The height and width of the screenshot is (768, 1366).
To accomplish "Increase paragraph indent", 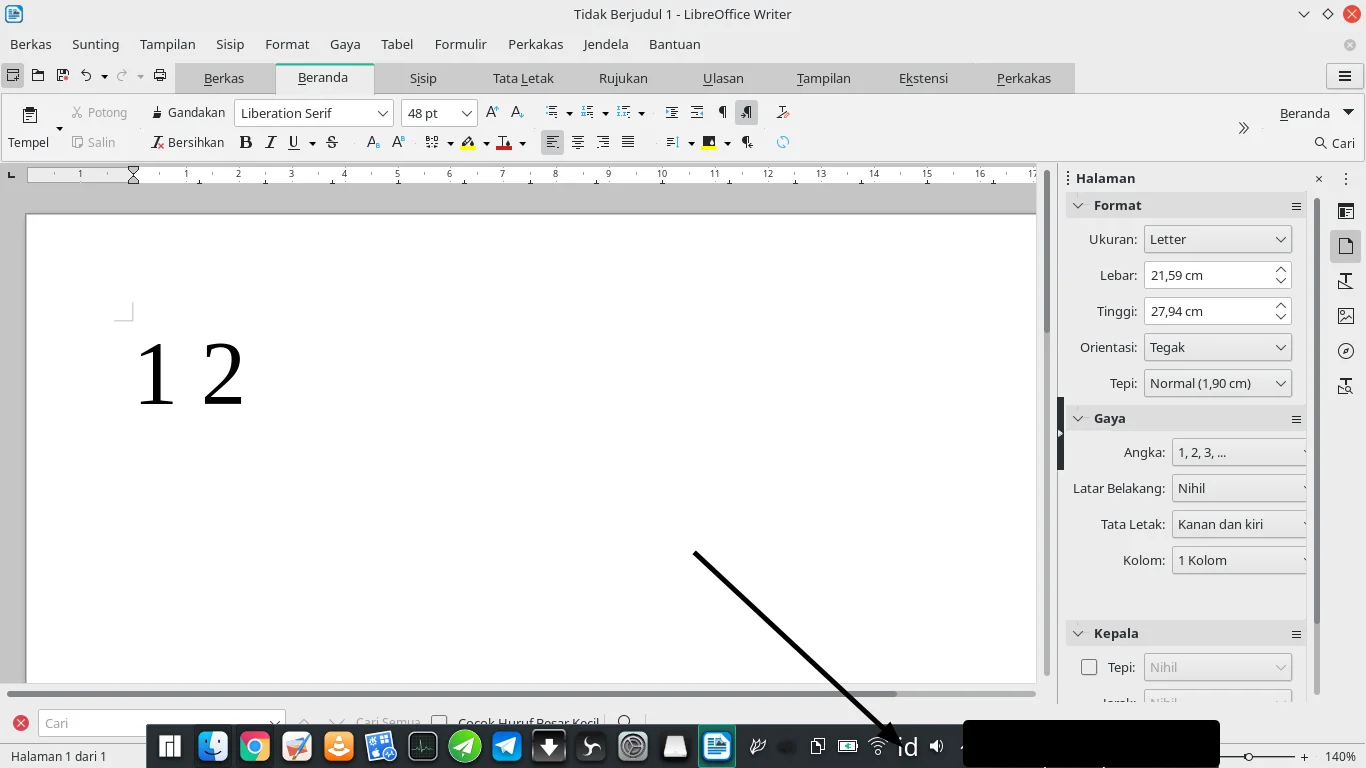I will point(672,113).
